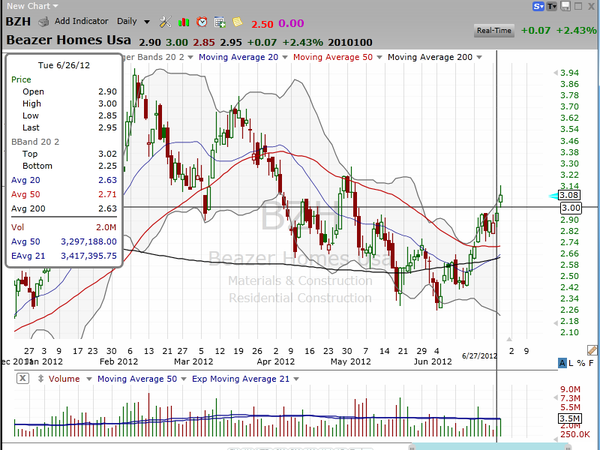Click the up-down arrows icon beside Volume
Image resolution: width=600 pixels, height=450 pixels.
pos(40,379)
